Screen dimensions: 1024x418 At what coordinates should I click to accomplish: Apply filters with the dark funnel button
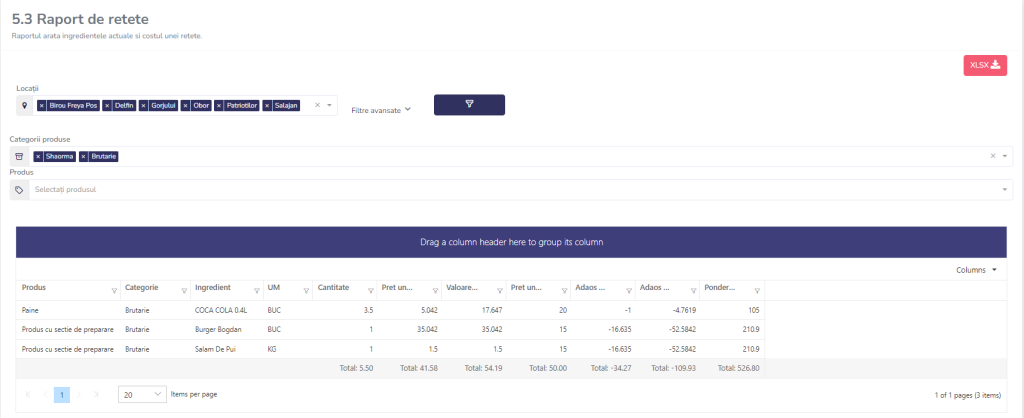(469, 105)
